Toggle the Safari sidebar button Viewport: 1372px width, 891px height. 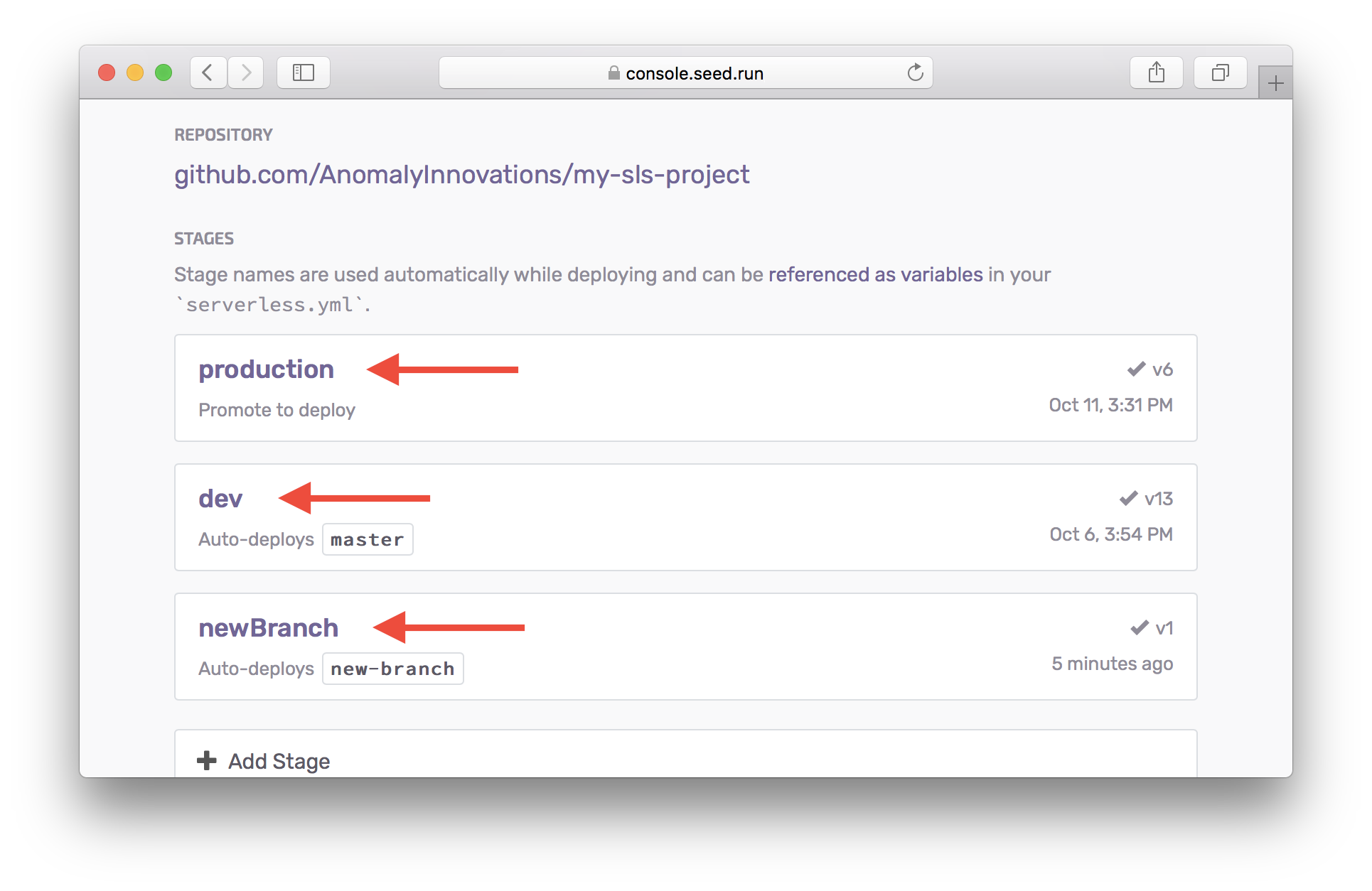(x=304, y=72)
